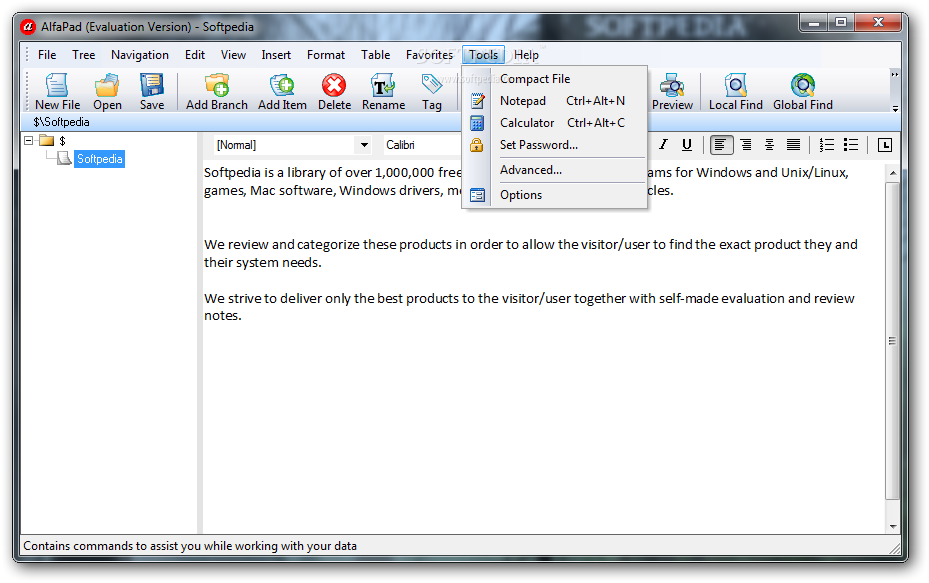
Task: Launch Local Find from the toolbar
Action: point(735,91)
